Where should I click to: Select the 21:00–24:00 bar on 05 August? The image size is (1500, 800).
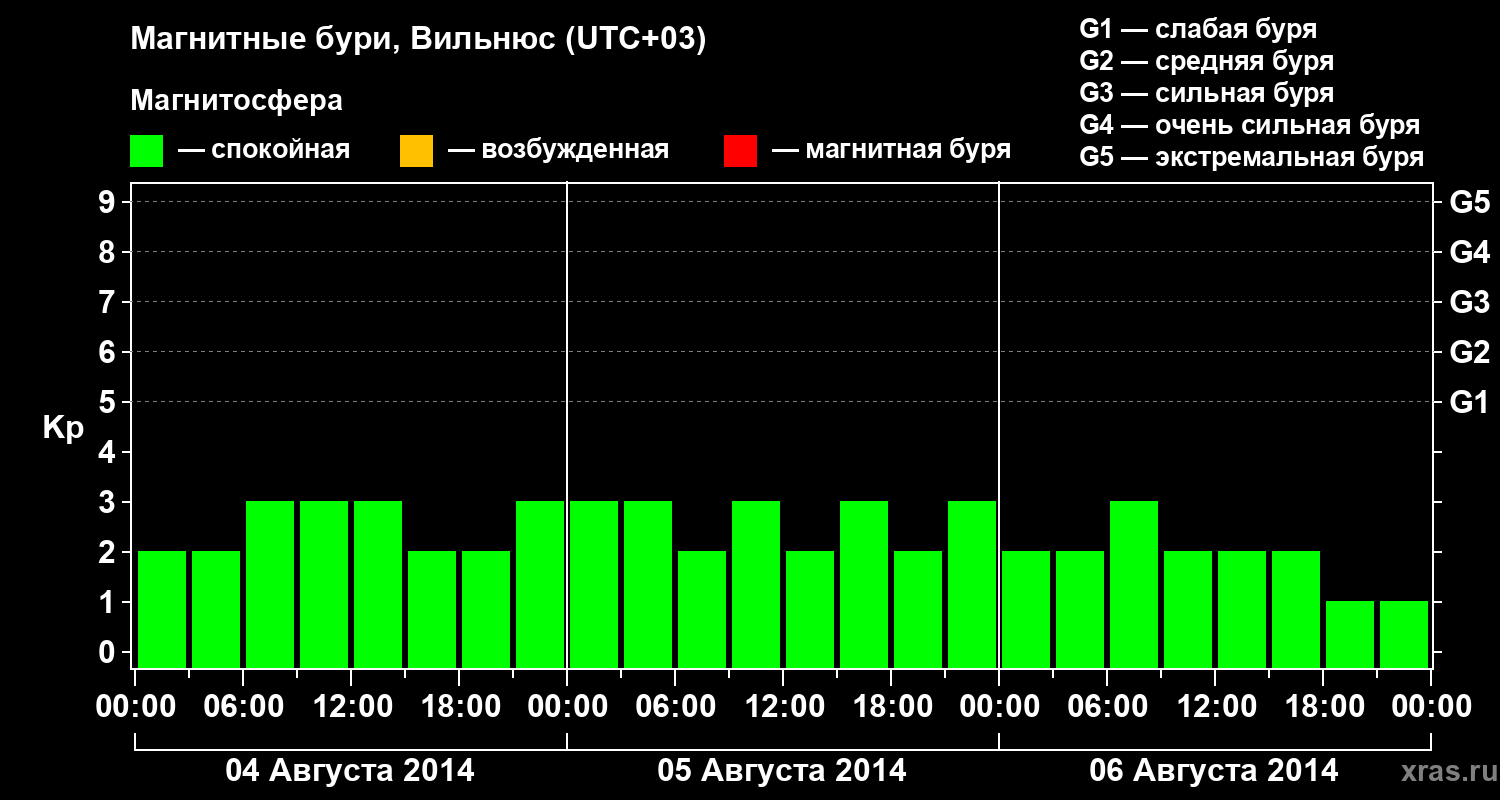[972, 584]
